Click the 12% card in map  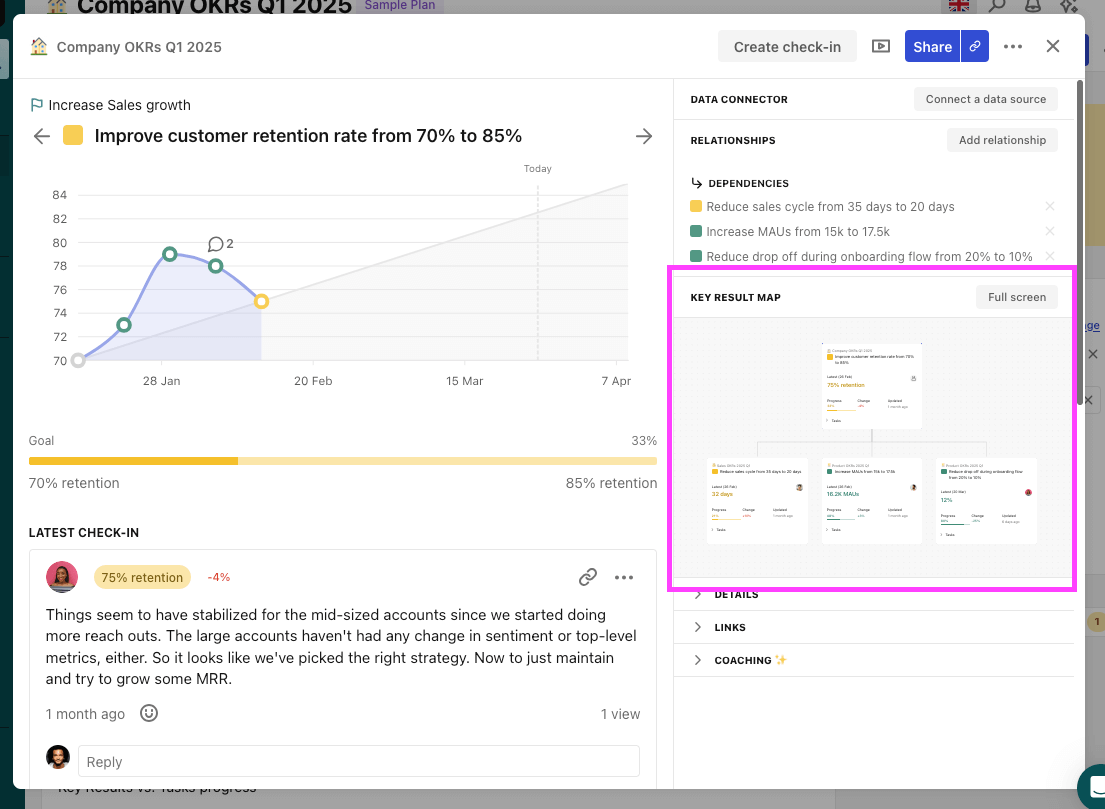pos(986,501)
